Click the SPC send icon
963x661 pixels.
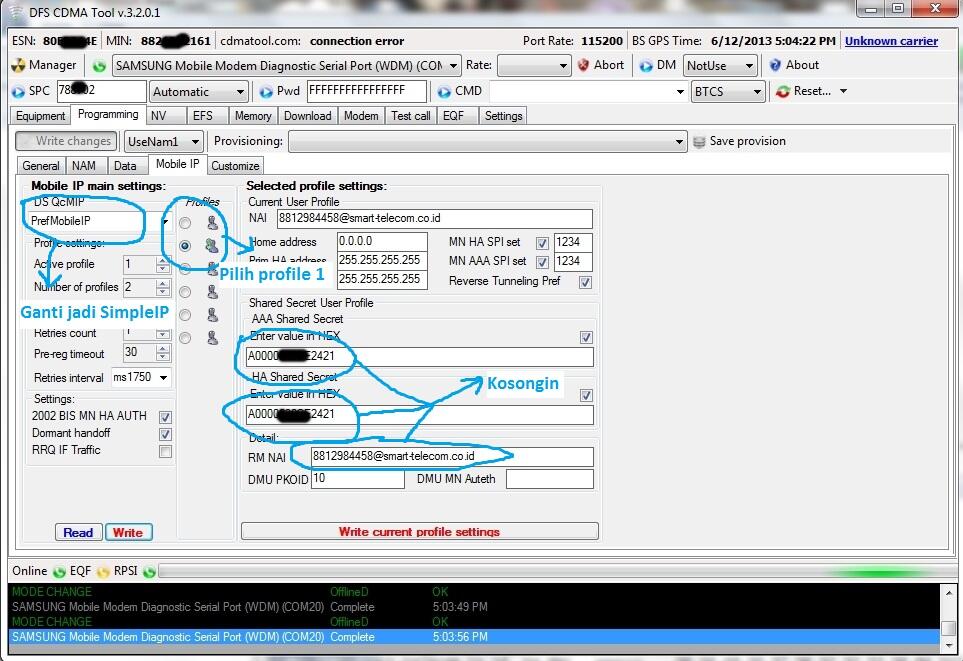18,92
